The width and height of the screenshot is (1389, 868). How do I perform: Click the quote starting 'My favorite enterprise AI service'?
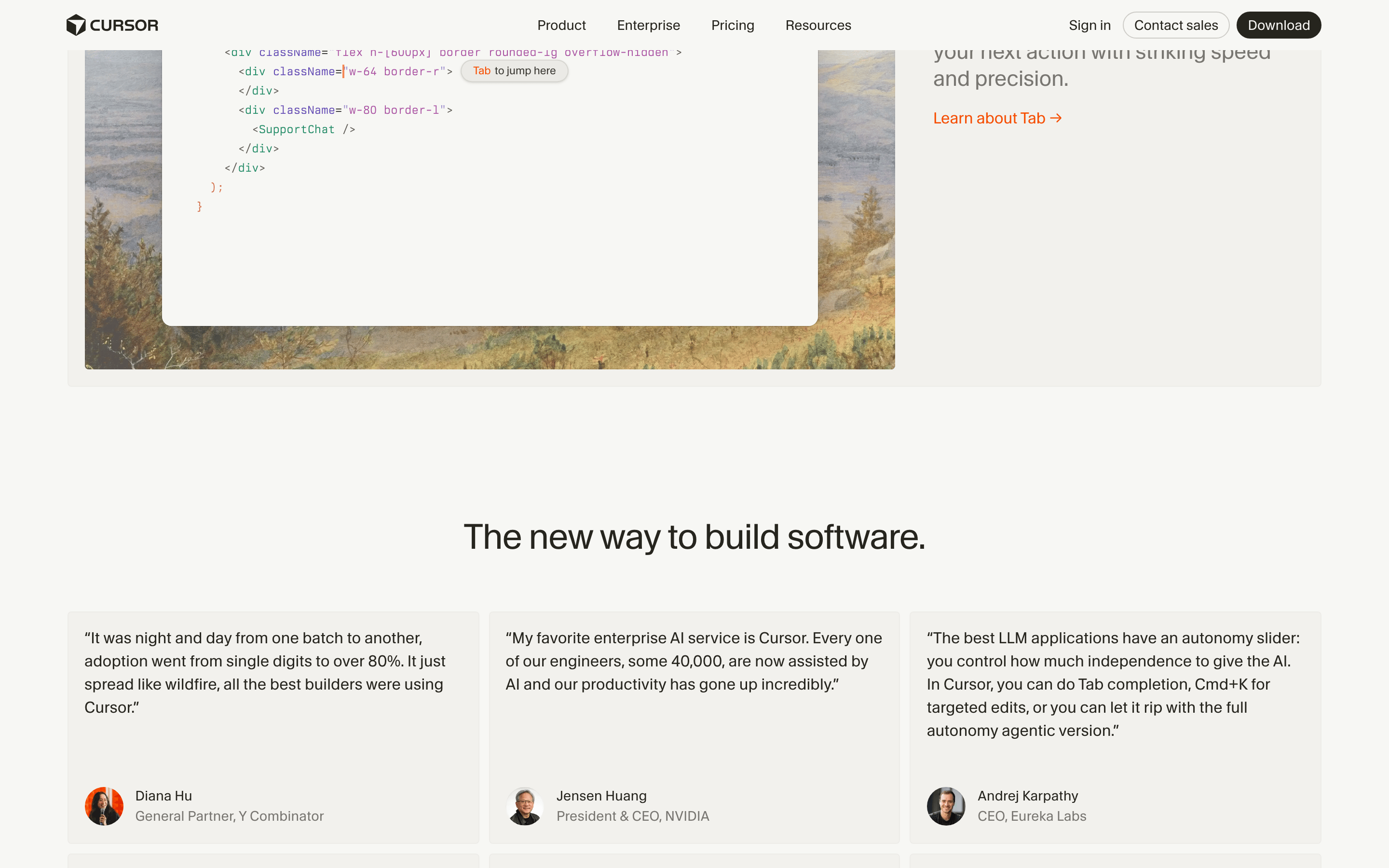tap(694, 661)
